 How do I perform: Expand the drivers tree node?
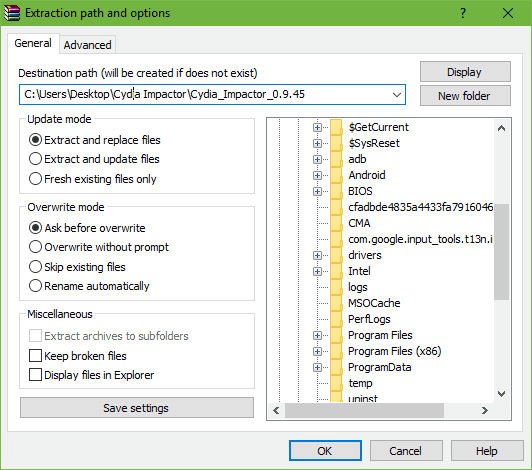[x=317, y=255]
